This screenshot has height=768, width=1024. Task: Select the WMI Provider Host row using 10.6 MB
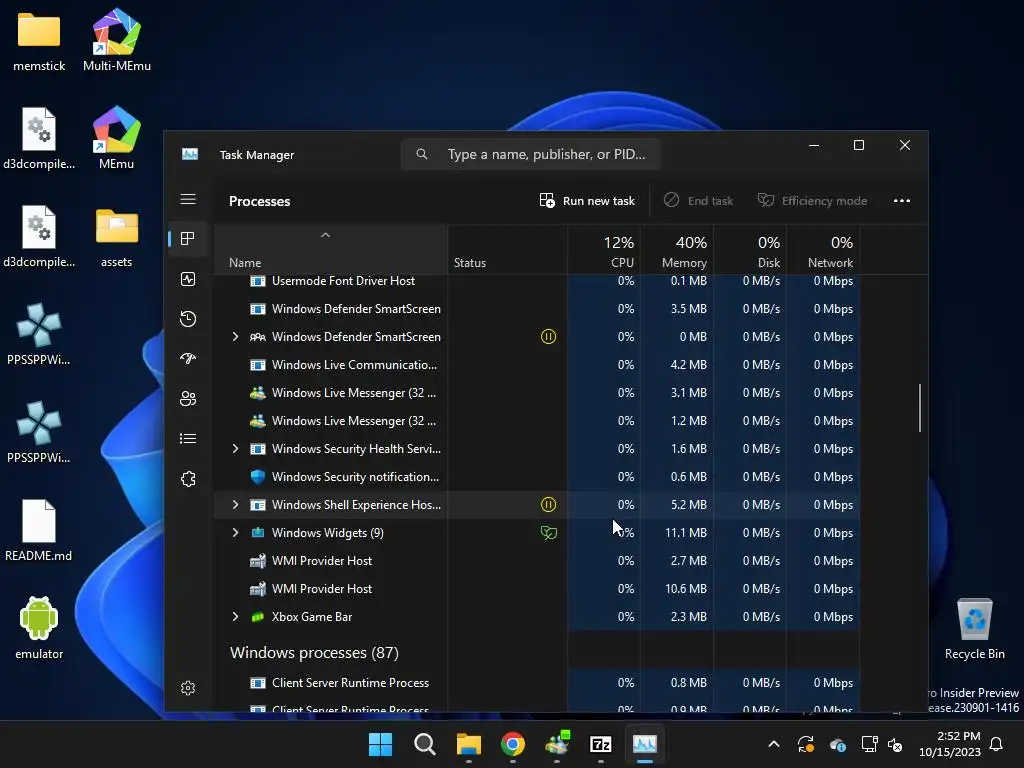(537, 589)
